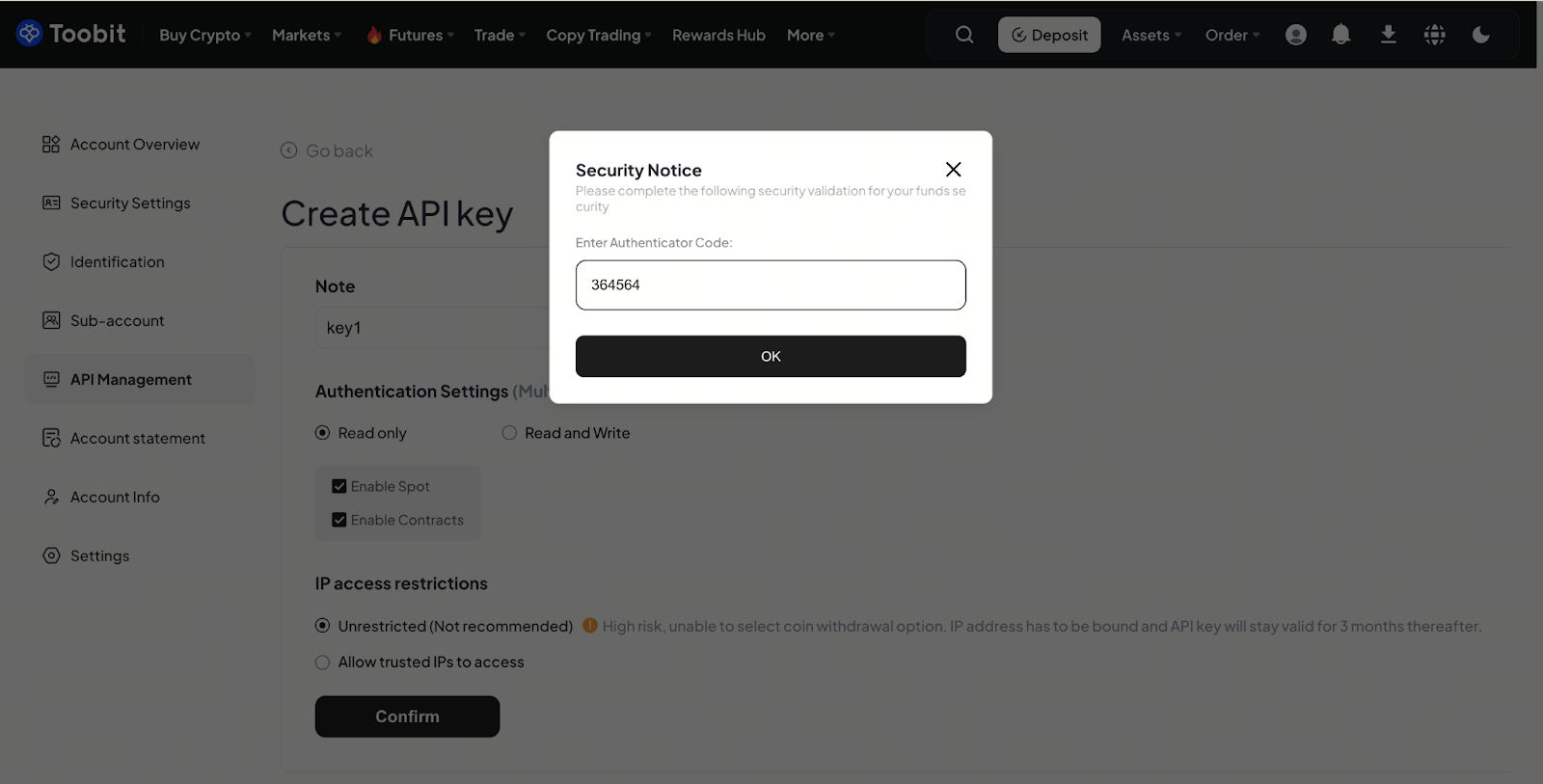Image resolution: width=1543 pixels, height=784 pixels.
Task: Expand the Assets dropdown
Action: pyautogui.click(x=1150, y=35)
